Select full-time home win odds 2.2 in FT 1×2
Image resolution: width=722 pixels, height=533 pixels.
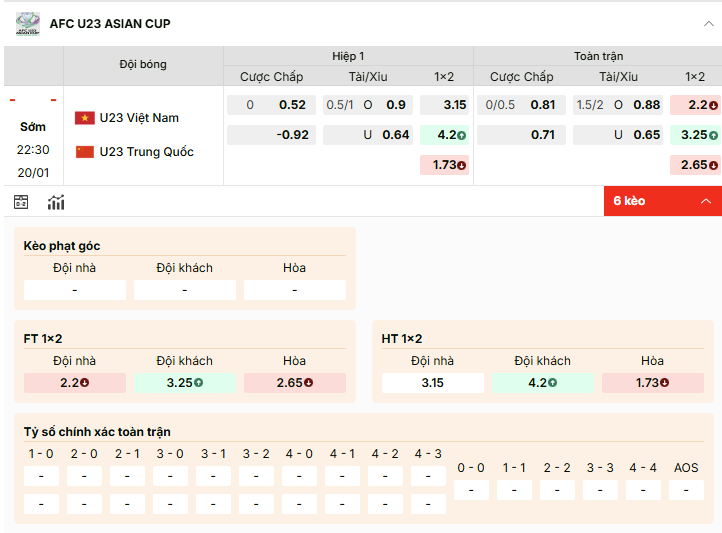pyautogui.click(x=75, y=383)
